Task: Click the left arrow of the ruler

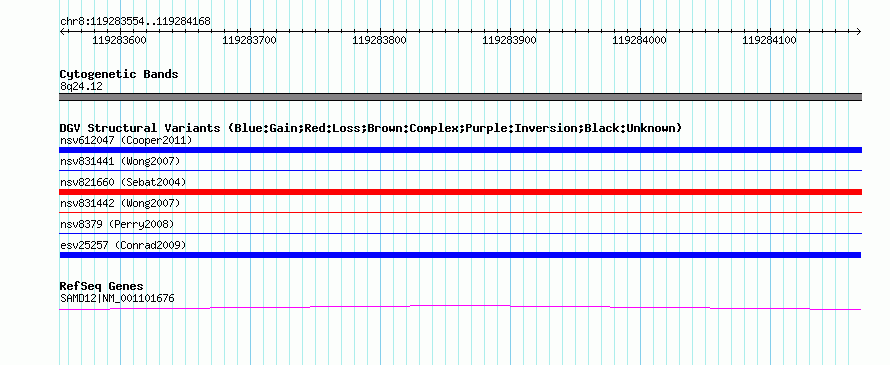Action: [x=62, y=31]
